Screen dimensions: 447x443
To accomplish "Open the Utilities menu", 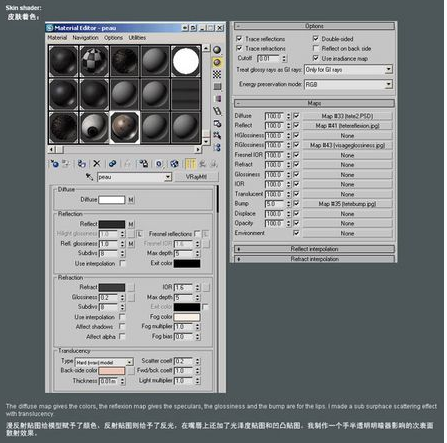I will click(x=137, y=38).
